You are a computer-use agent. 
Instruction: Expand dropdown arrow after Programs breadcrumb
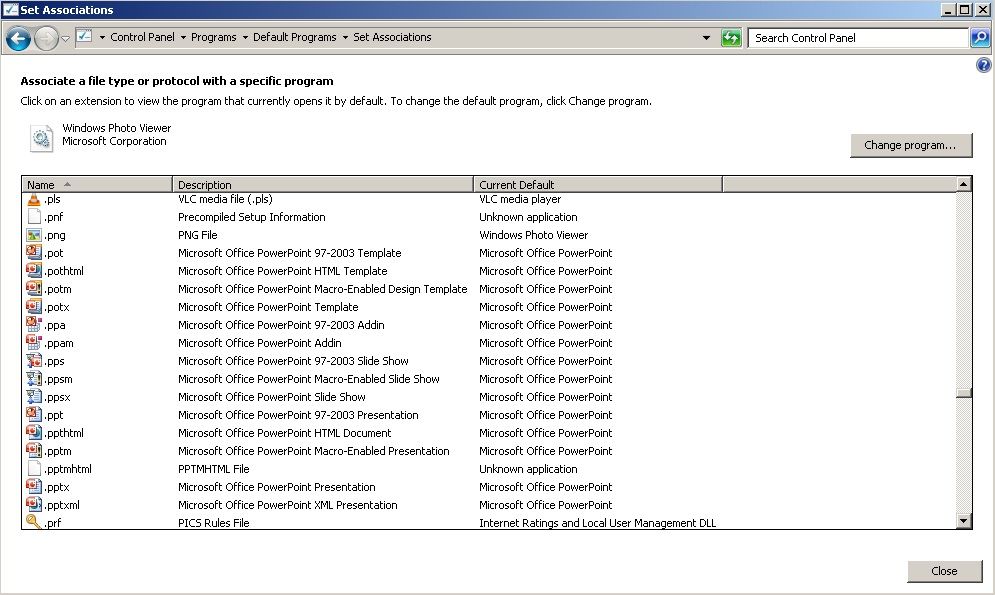(x=245, y=37)
